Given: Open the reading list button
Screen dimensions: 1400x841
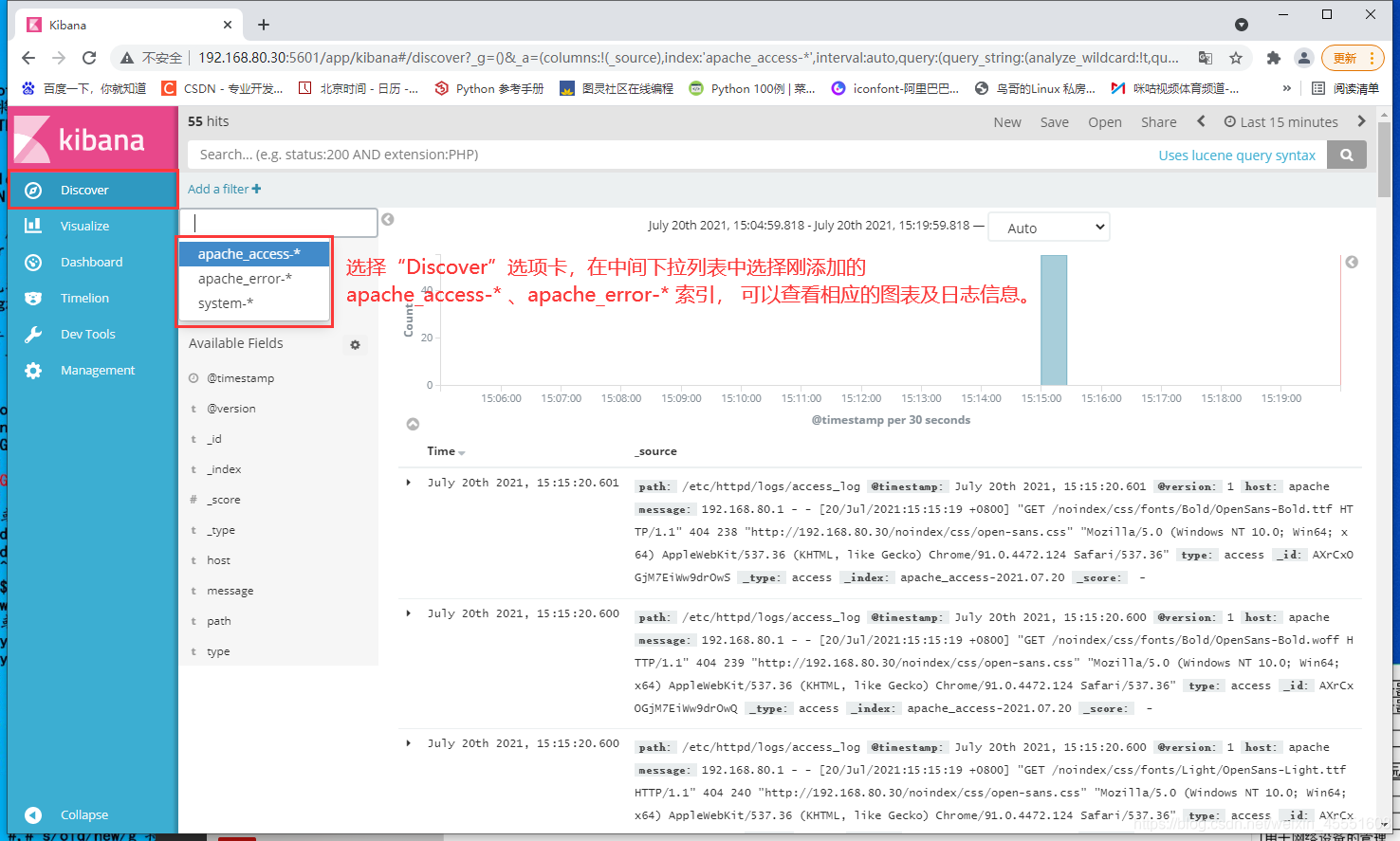Looking at the screenshot, I should pos(1345,88).
